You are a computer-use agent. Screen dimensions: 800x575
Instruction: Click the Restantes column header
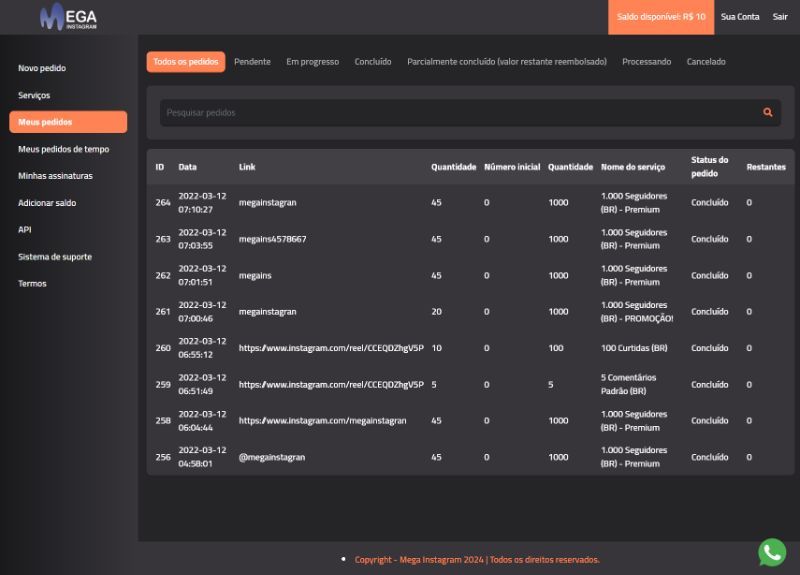[x=766, y=167]
